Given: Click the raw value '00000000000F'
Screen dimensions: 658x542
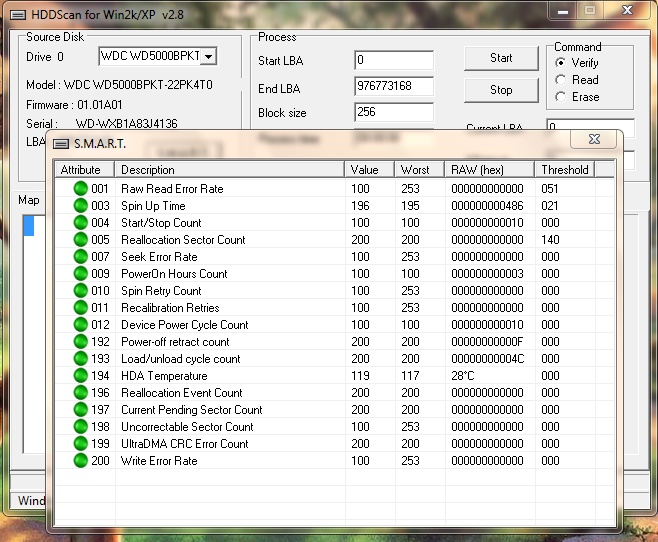Looking at the screenshot, I should [487, 342].
